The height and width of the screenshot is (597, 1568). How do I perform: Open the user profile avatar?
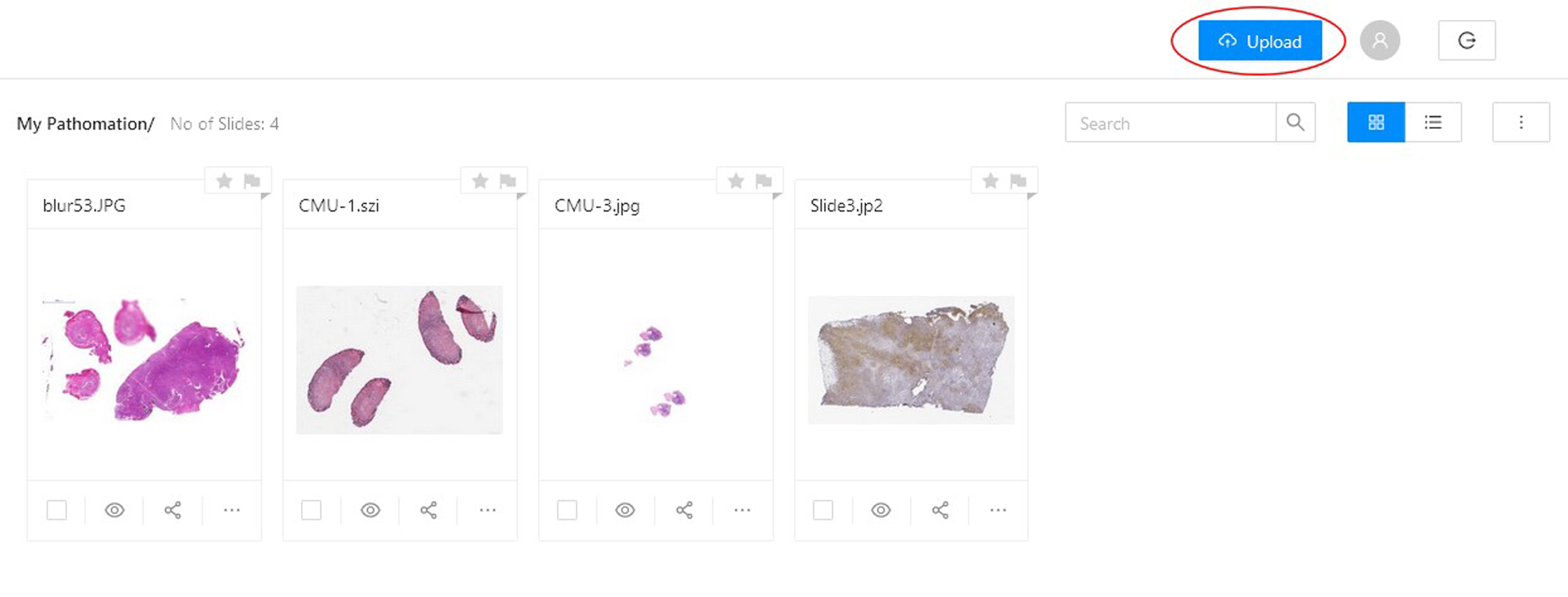[1380, 41]
